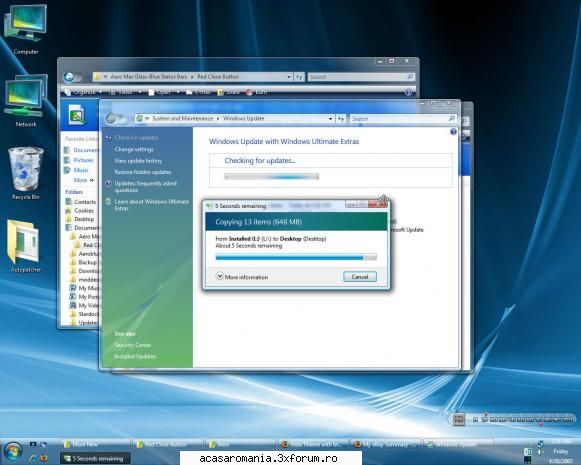
Task: Switch to the 5 Seconds remaining taskbar button
Action: [95, 458]
